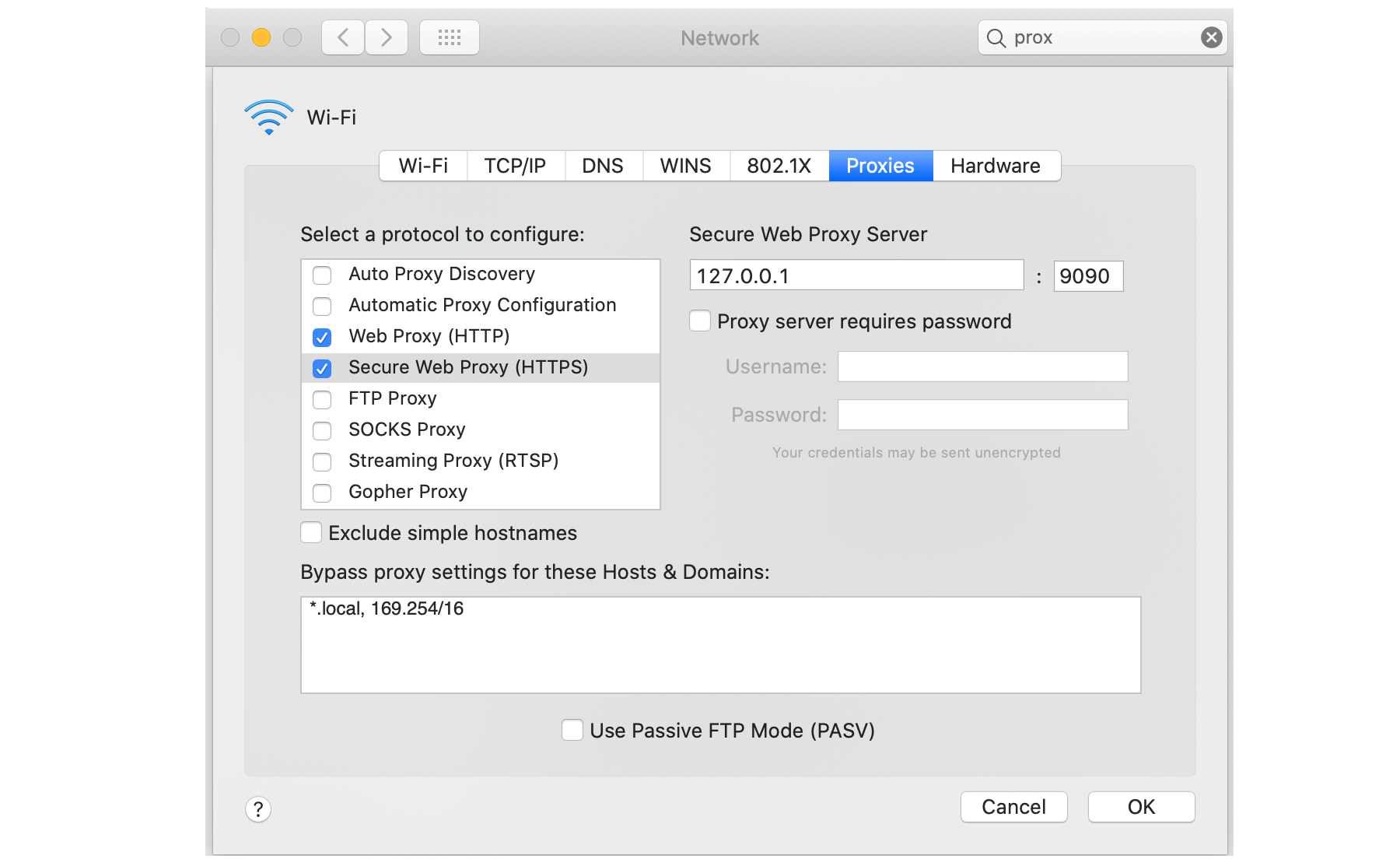Uncheck Web Proxy (HTTP)
1400x859 pixels.
(322, 337)
